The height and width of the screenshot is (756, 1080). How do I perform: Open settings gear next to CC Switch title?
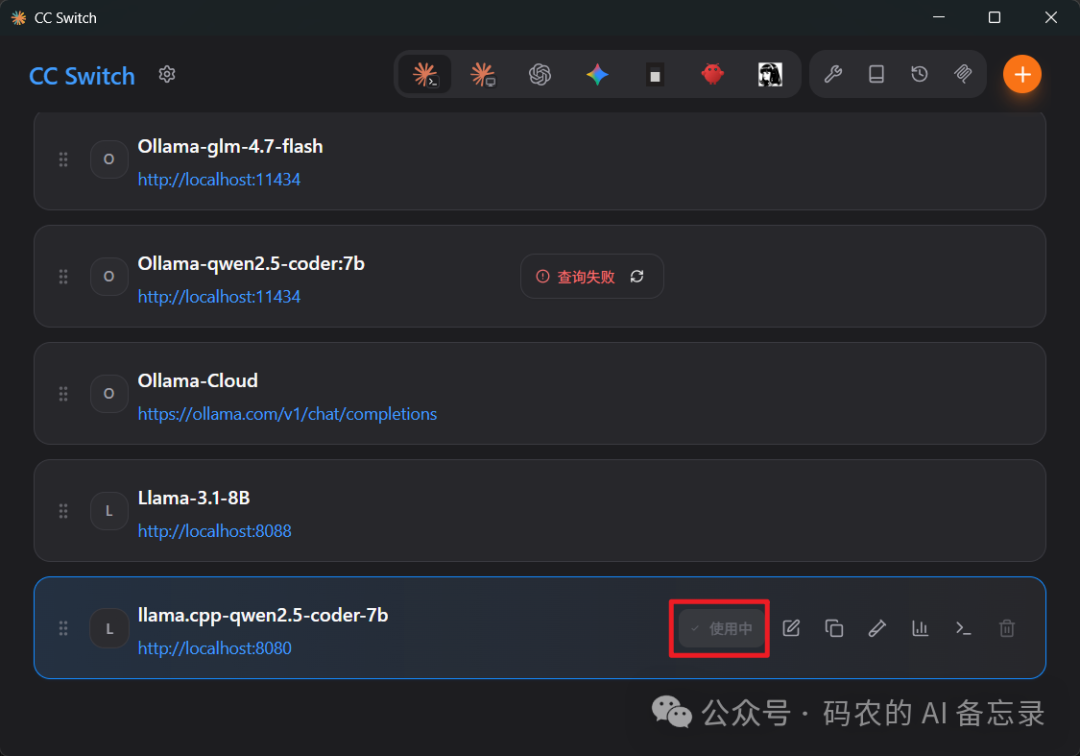[x=167, y=74]
